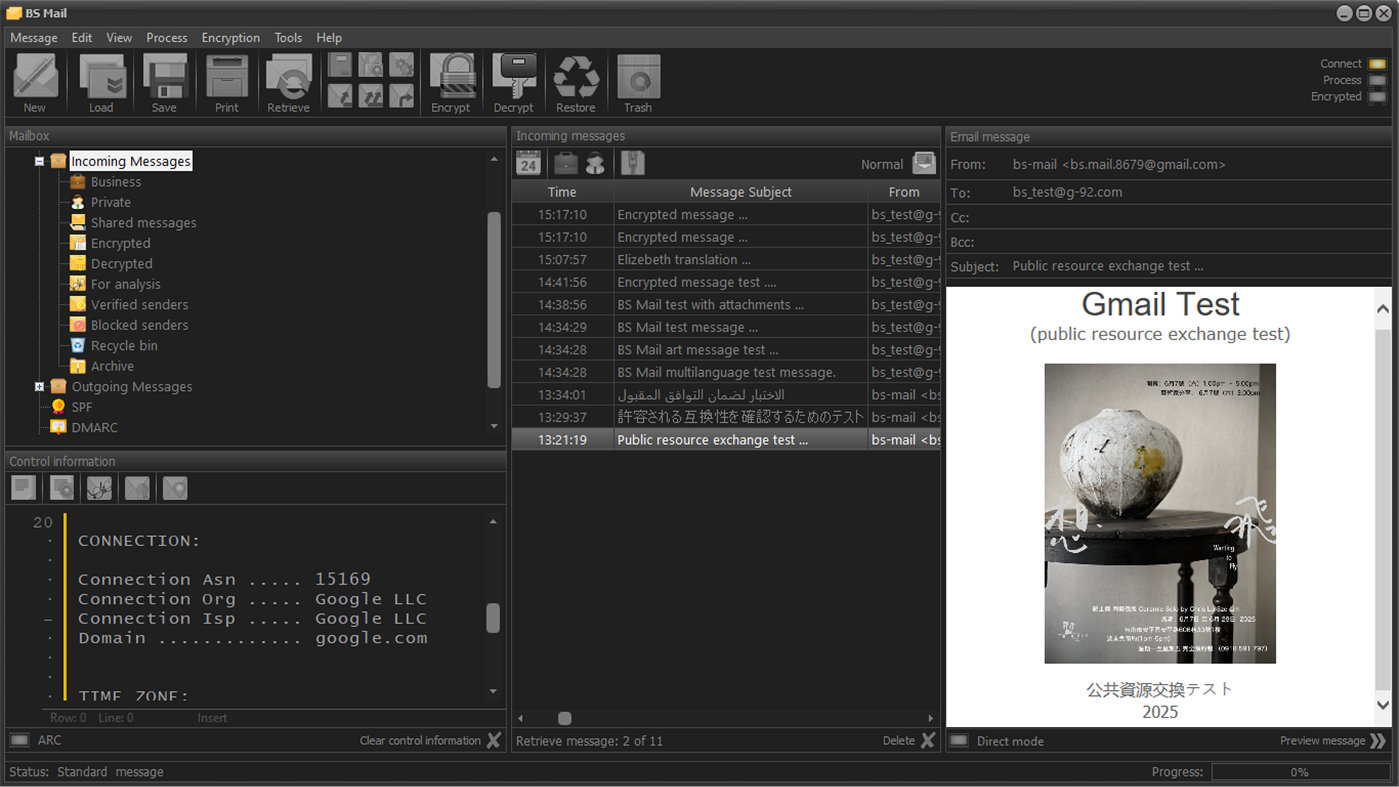The image size is (1399, 787).
Task: Select the DMARC item in Mailbox tree
Action: pyautogui.click(x=95, y=428)
